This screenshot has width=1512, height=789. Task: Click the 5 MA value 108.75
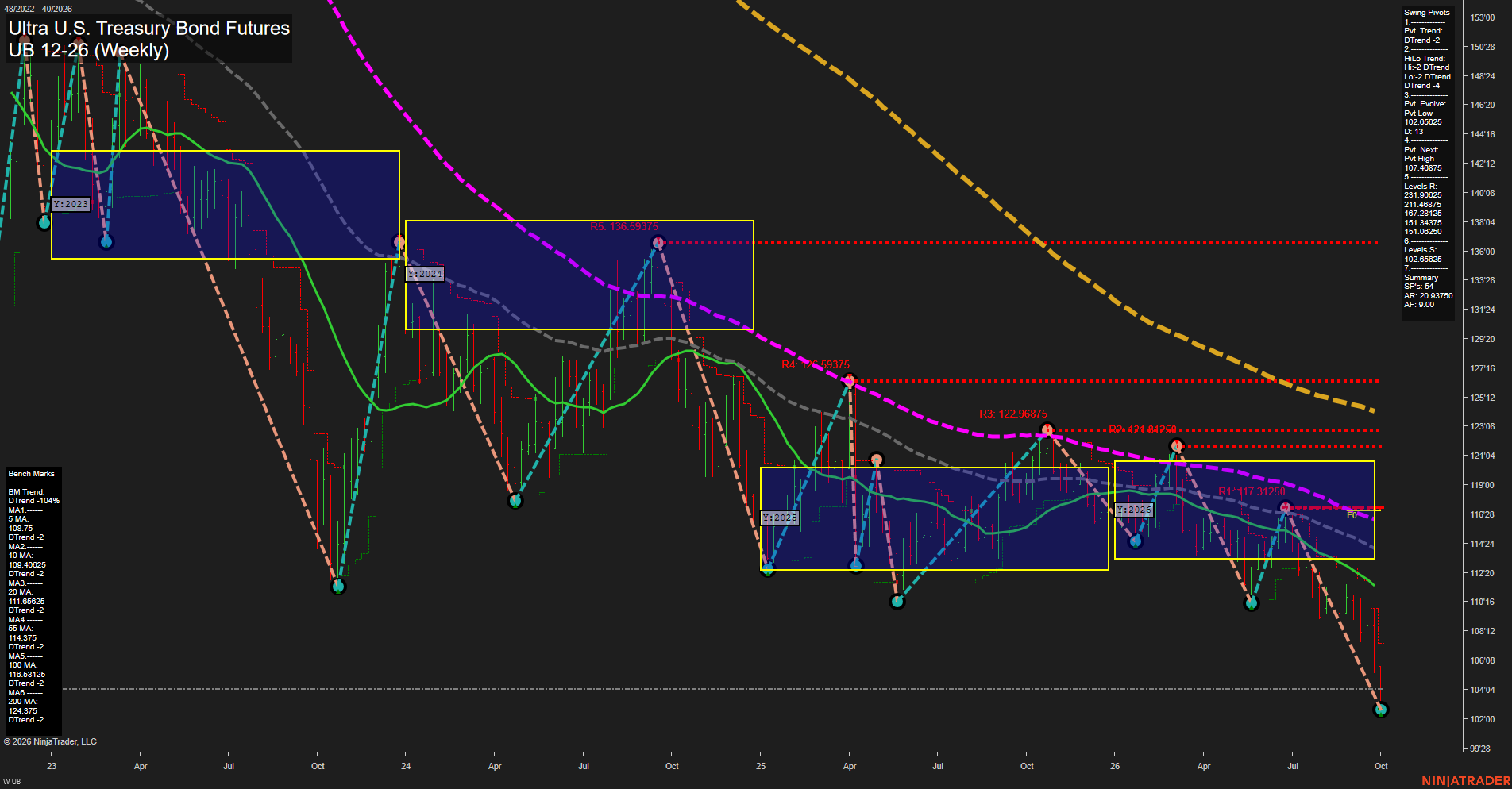point(21,528)
